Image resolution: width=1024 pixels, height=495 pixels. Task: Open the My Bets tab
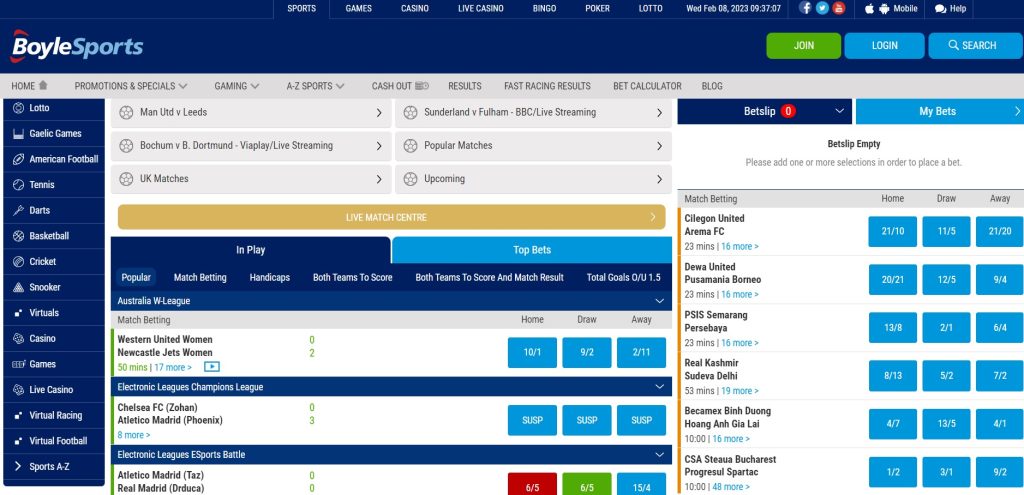tap(940, 111)
